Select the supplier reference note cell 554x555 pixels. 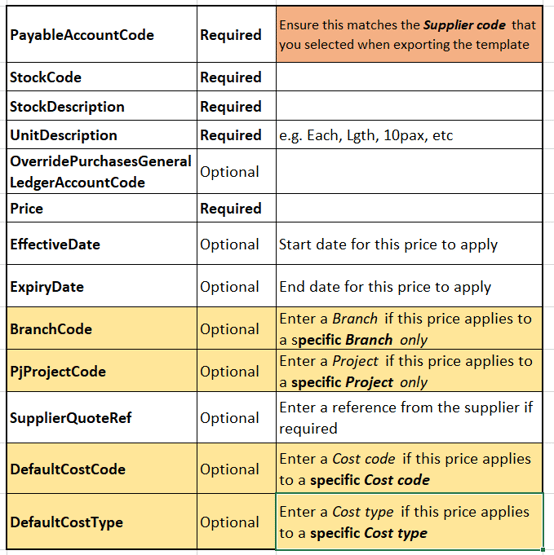click(409, 417)
